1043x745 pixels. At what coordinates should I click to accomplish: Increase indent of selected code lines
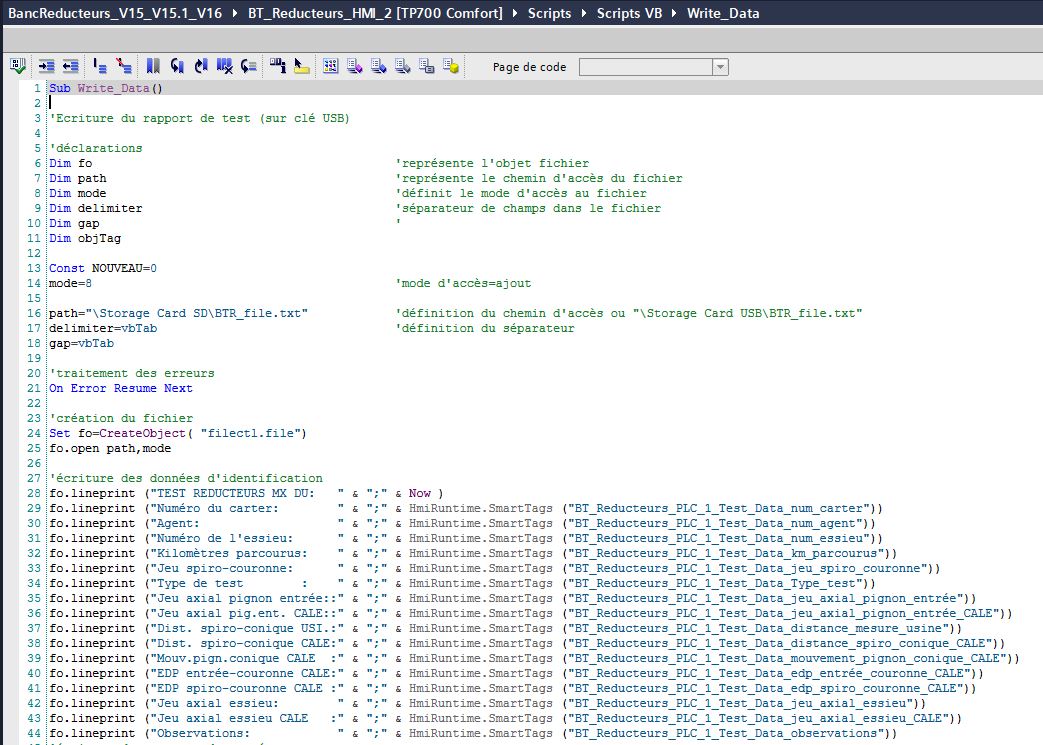pyautogui.click(x=47, y=67)
